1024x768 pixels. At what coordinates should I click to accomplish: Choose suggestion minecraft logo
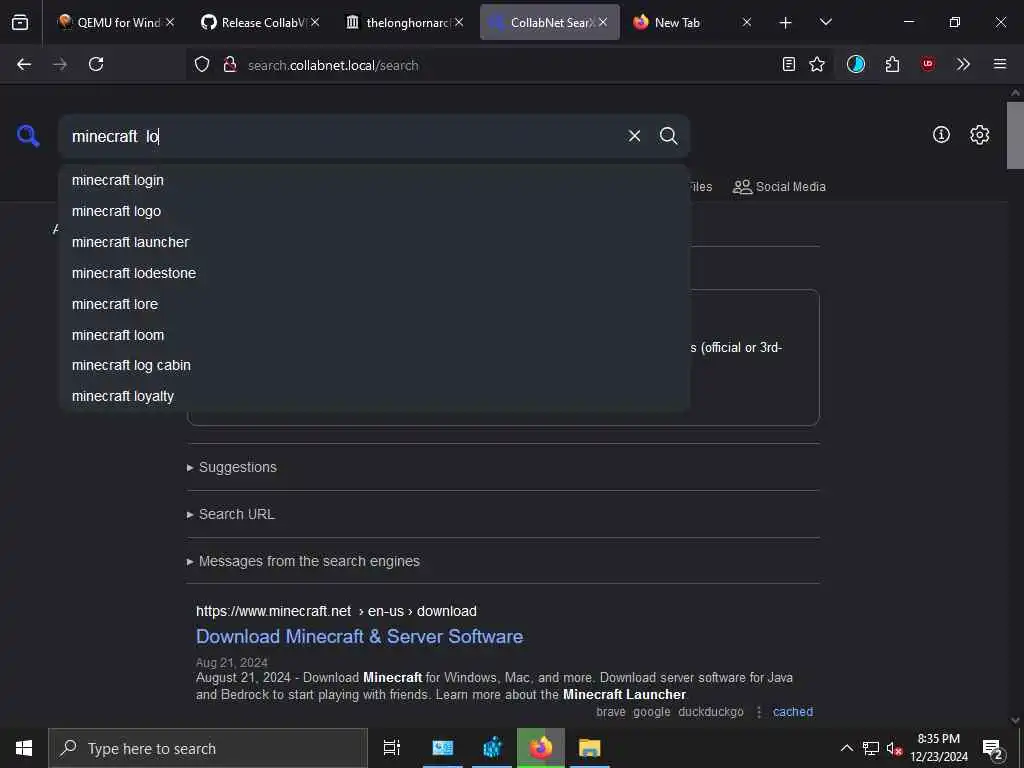[x=374, y=211]
